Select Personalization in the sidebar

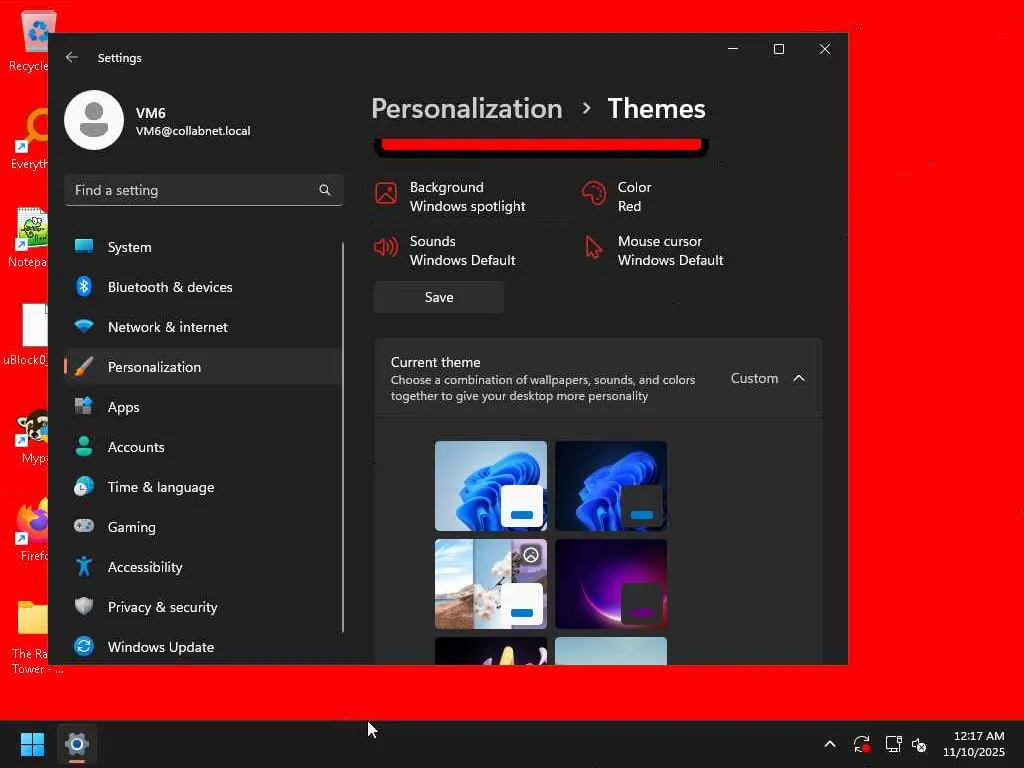click(204, 366)
